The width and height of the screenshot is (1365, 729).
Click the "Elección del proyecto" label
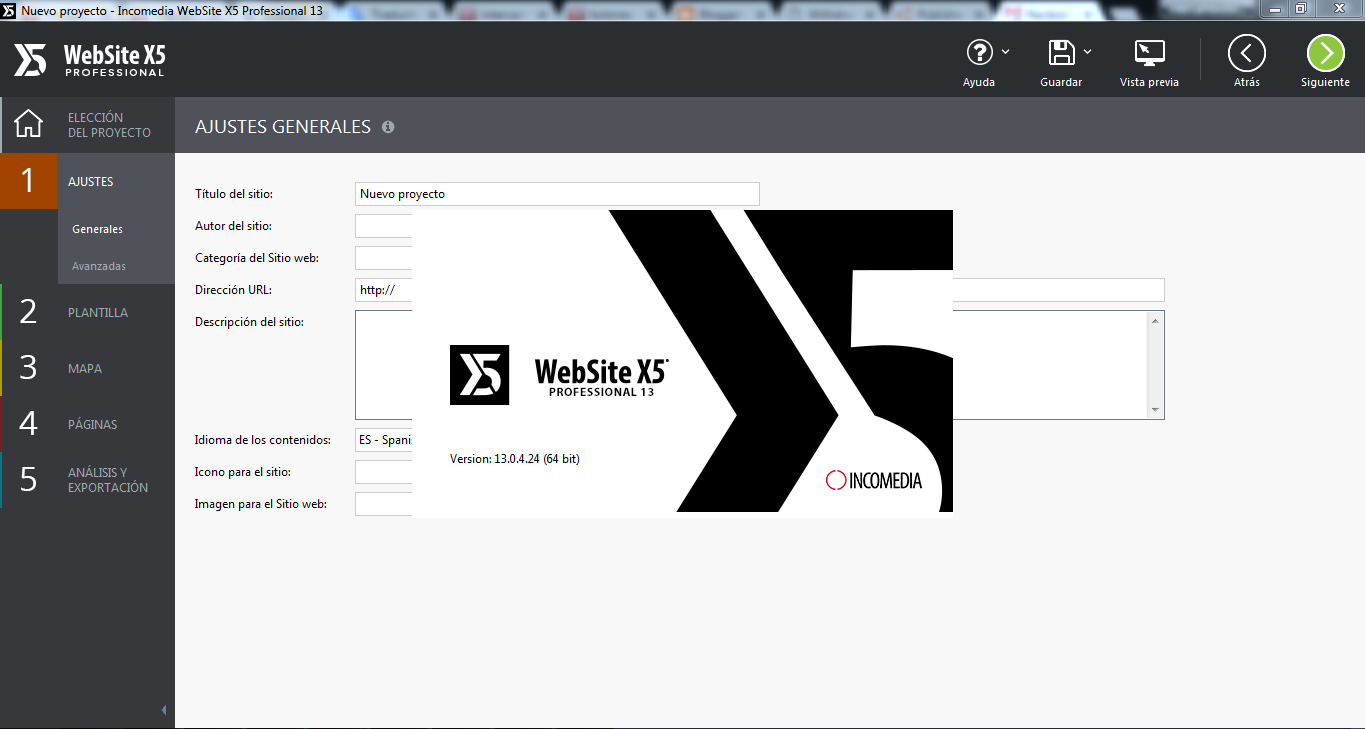(x=109, y=125)
